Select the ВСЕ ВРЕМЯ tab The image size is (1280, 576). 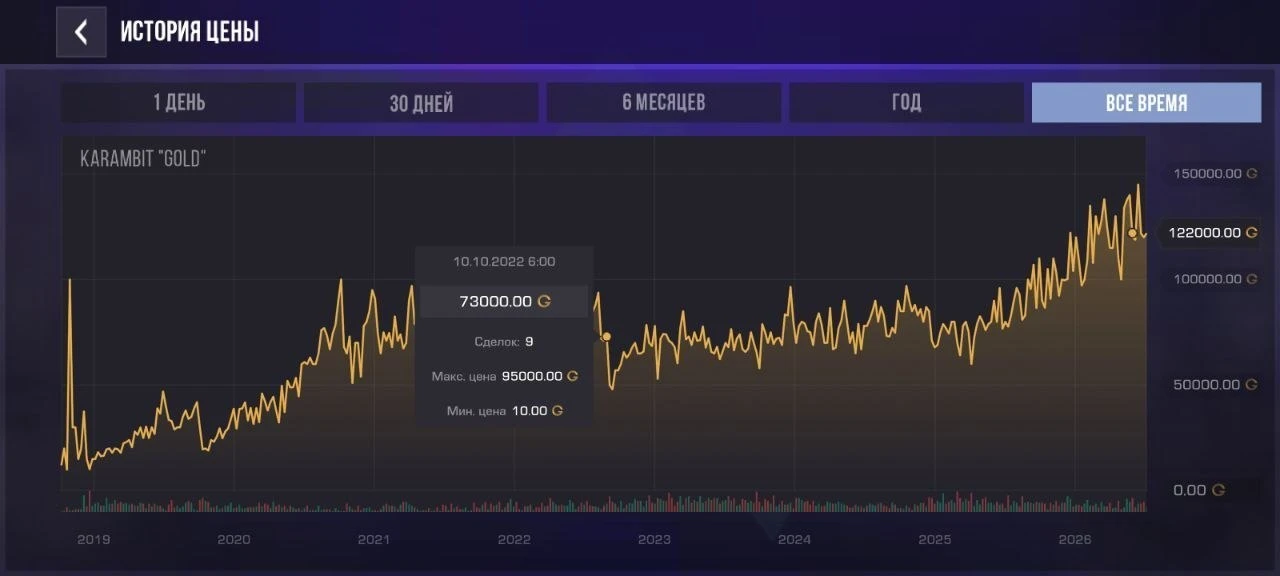click(1147, 102)
